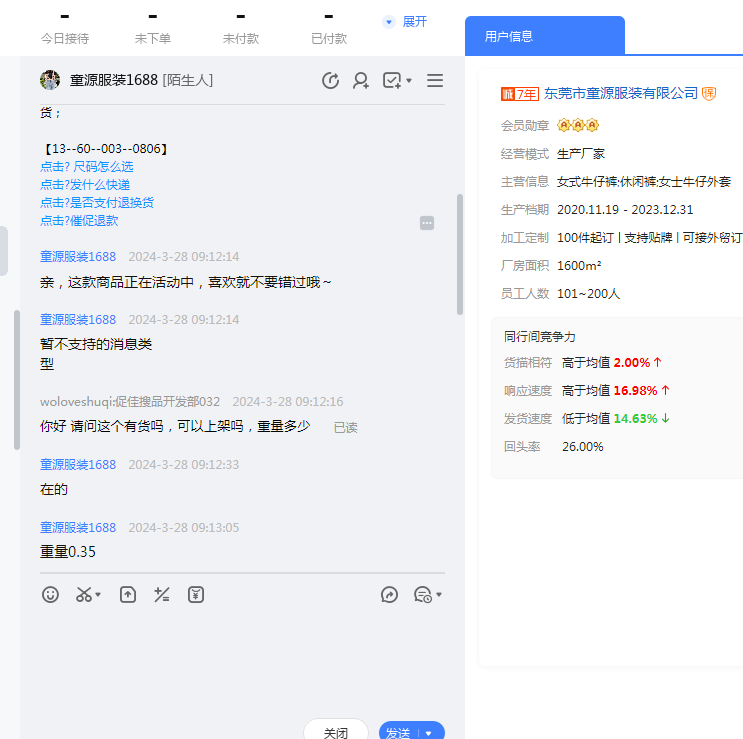The height and width of the screenshot is (739, 743).
Task: Click the message input text area
Action: [240, 660]
